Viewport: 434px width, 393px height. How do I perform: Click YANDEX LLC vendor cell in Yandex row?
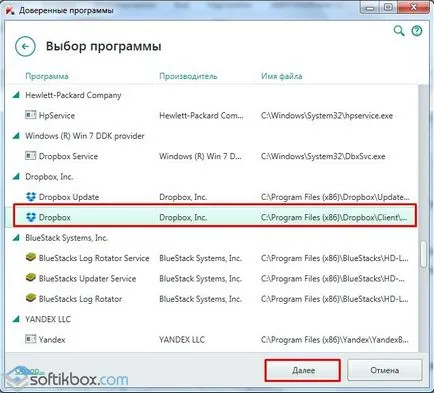click(x=182, y=340)
